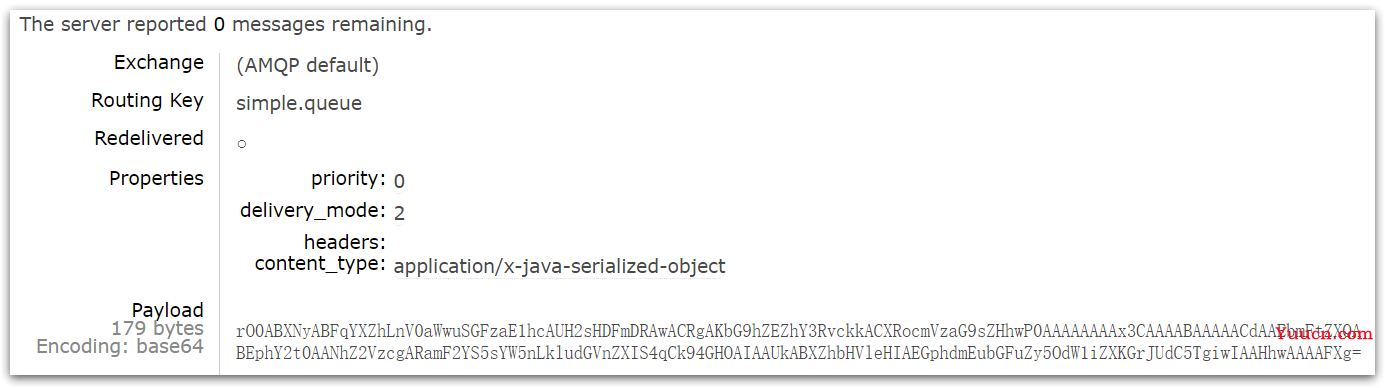
Task: Click the 'simple.queue' routing key value
Action: coord(299,103)
